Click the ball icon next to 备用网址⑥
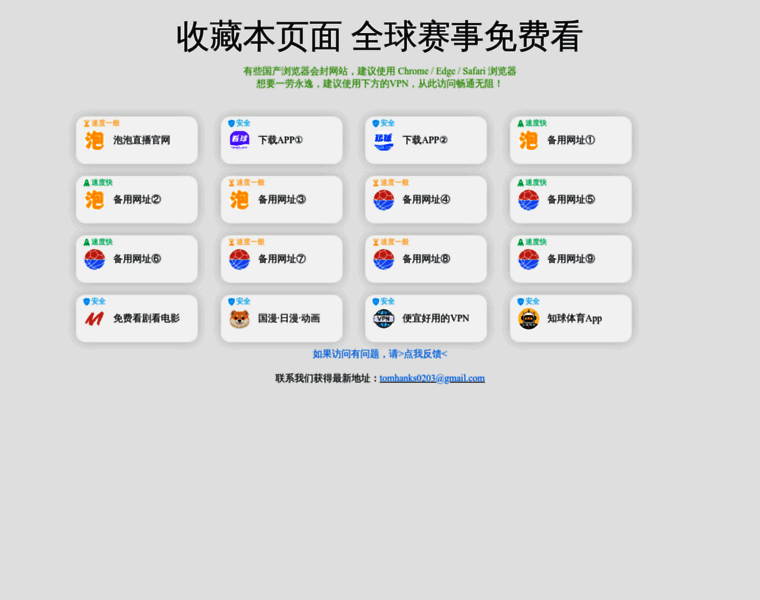Screen dimensions: 760x600 (95, 259)
